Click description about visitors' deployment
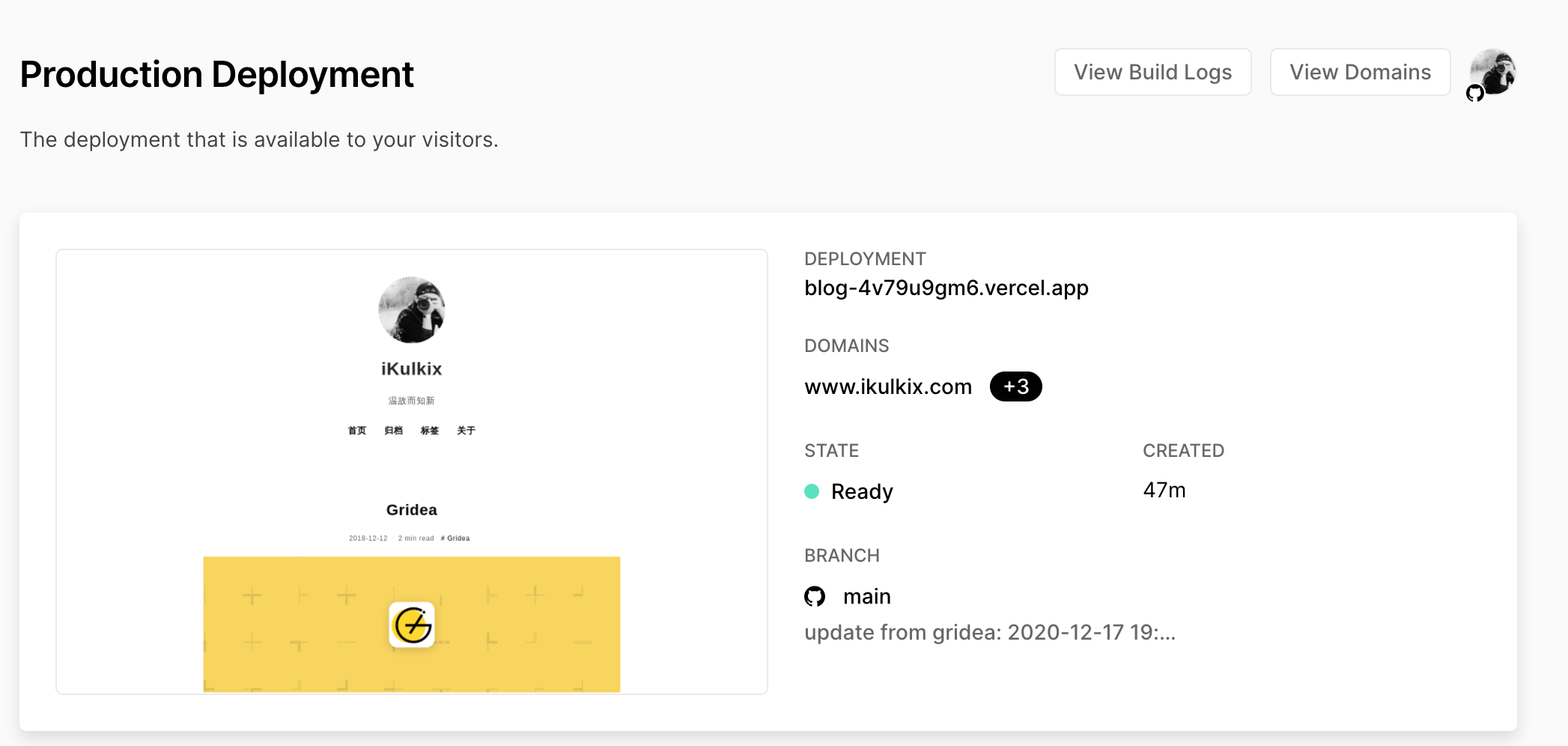The width and height of the screenshot is (1568, 746). tap(259, 139)
